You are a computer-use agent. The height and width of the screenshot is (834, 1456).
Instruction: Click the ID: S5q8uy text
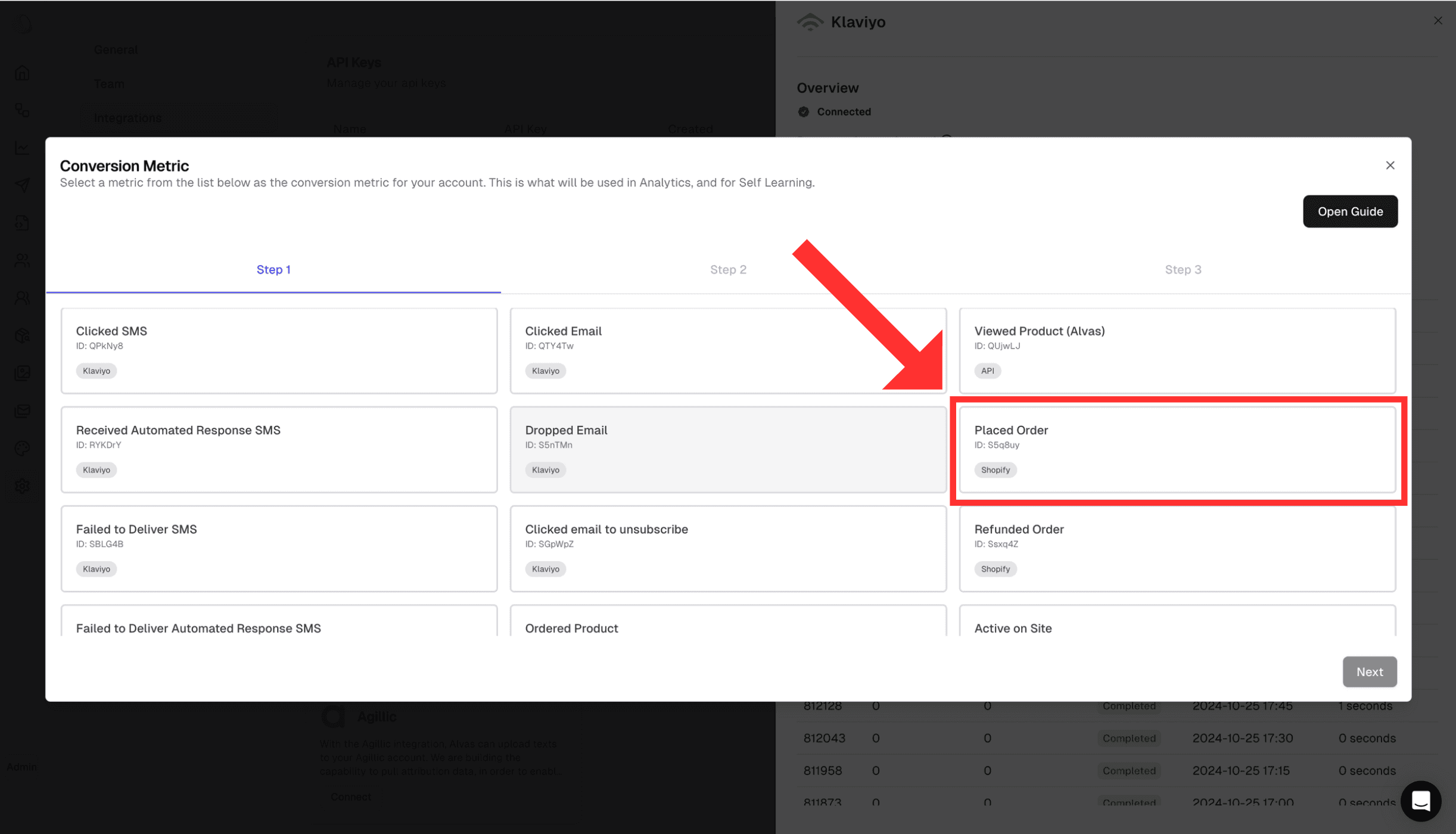[x=997, y=445]
